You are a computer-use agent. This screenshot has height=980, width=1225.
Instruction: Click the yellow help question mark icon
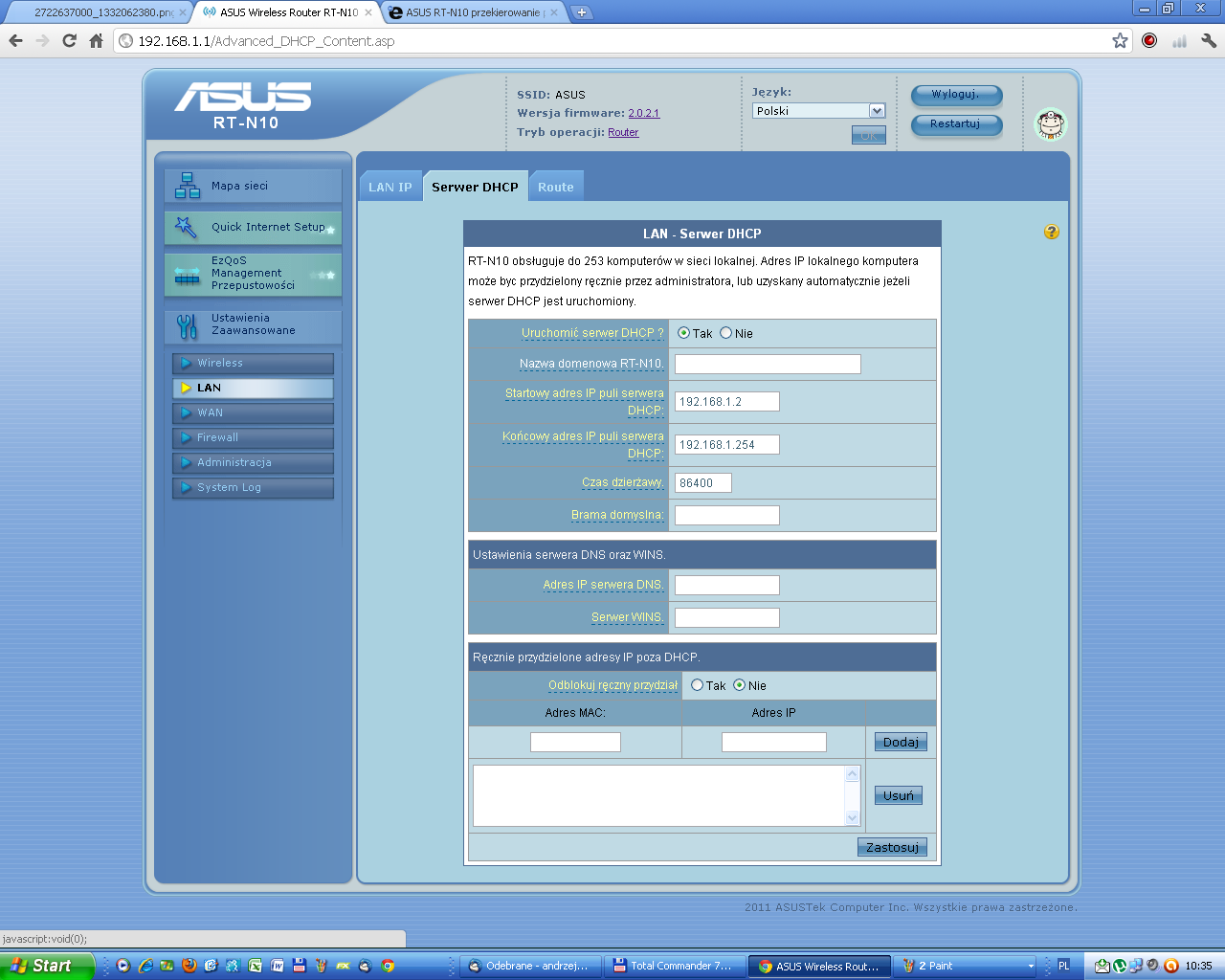[x=1051, y=232]
